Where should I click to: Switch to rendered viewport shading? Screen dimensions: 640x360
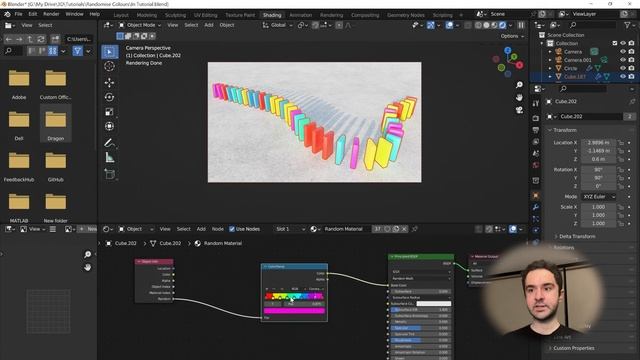(x=502, y=25)
